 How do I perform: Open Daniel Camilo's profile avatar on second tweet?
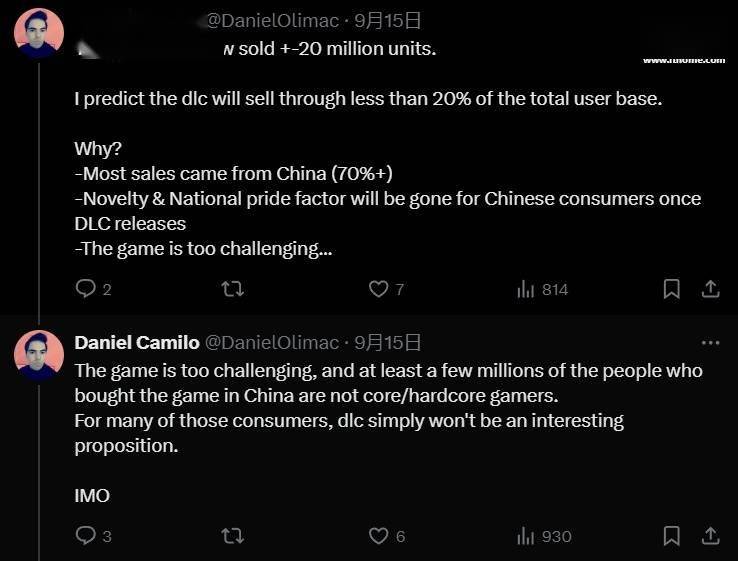pos(39,356)
